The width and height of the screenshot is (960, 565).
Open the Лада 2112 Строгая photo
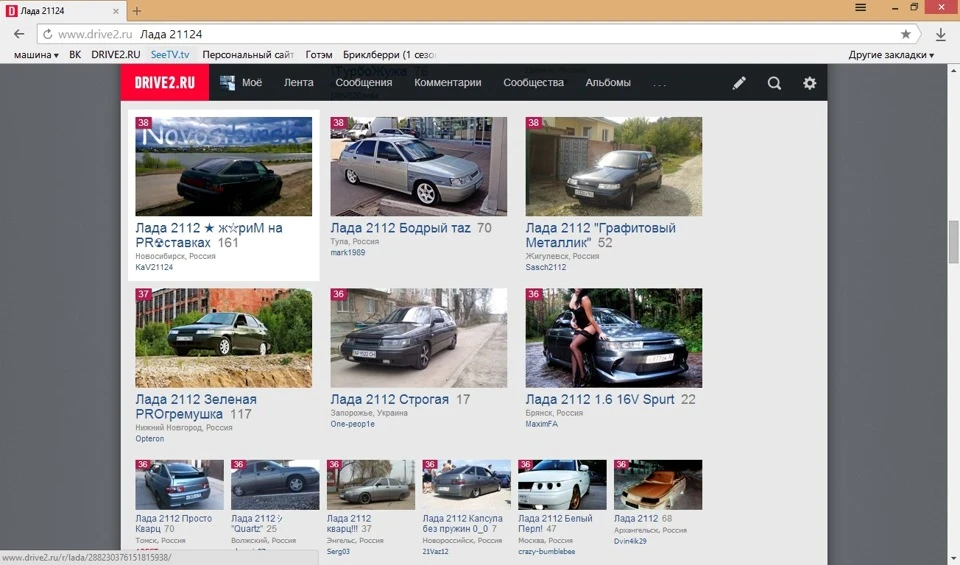pyautogui.click(x=419, y=338)
